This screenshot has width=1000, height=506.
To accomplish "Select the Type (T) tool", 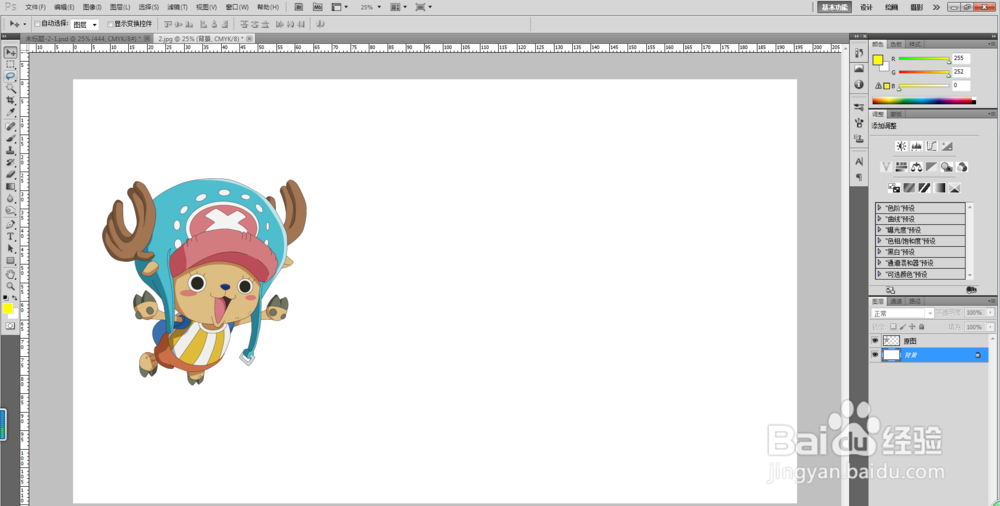I will click(10, 236).
